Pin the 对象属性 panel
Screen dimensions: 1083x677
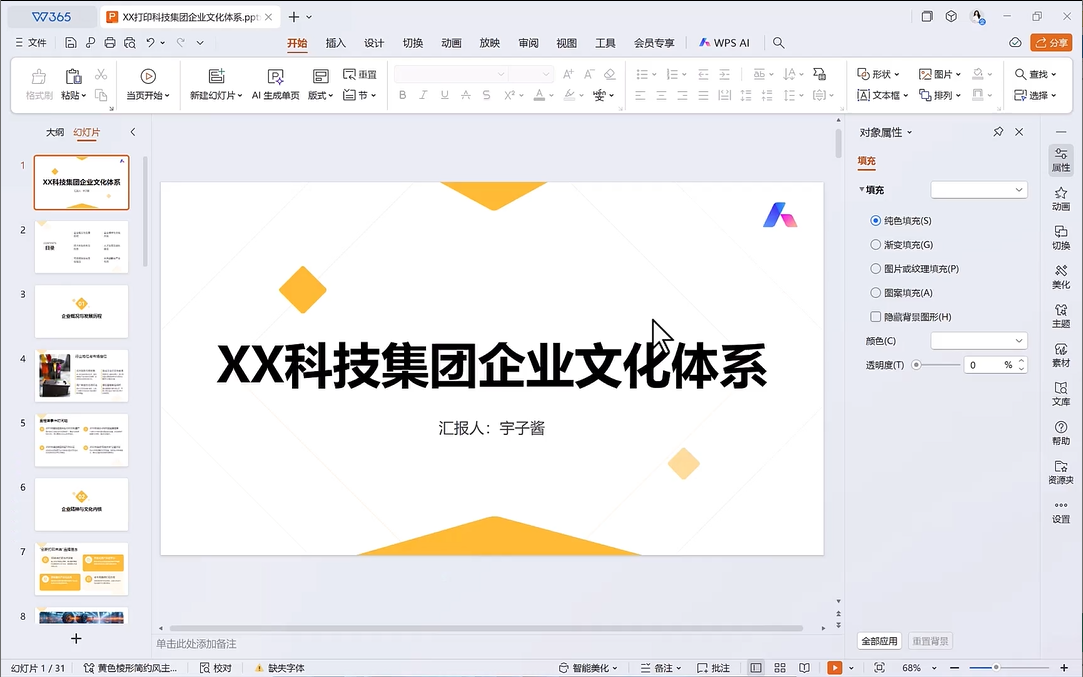point(998,132)
